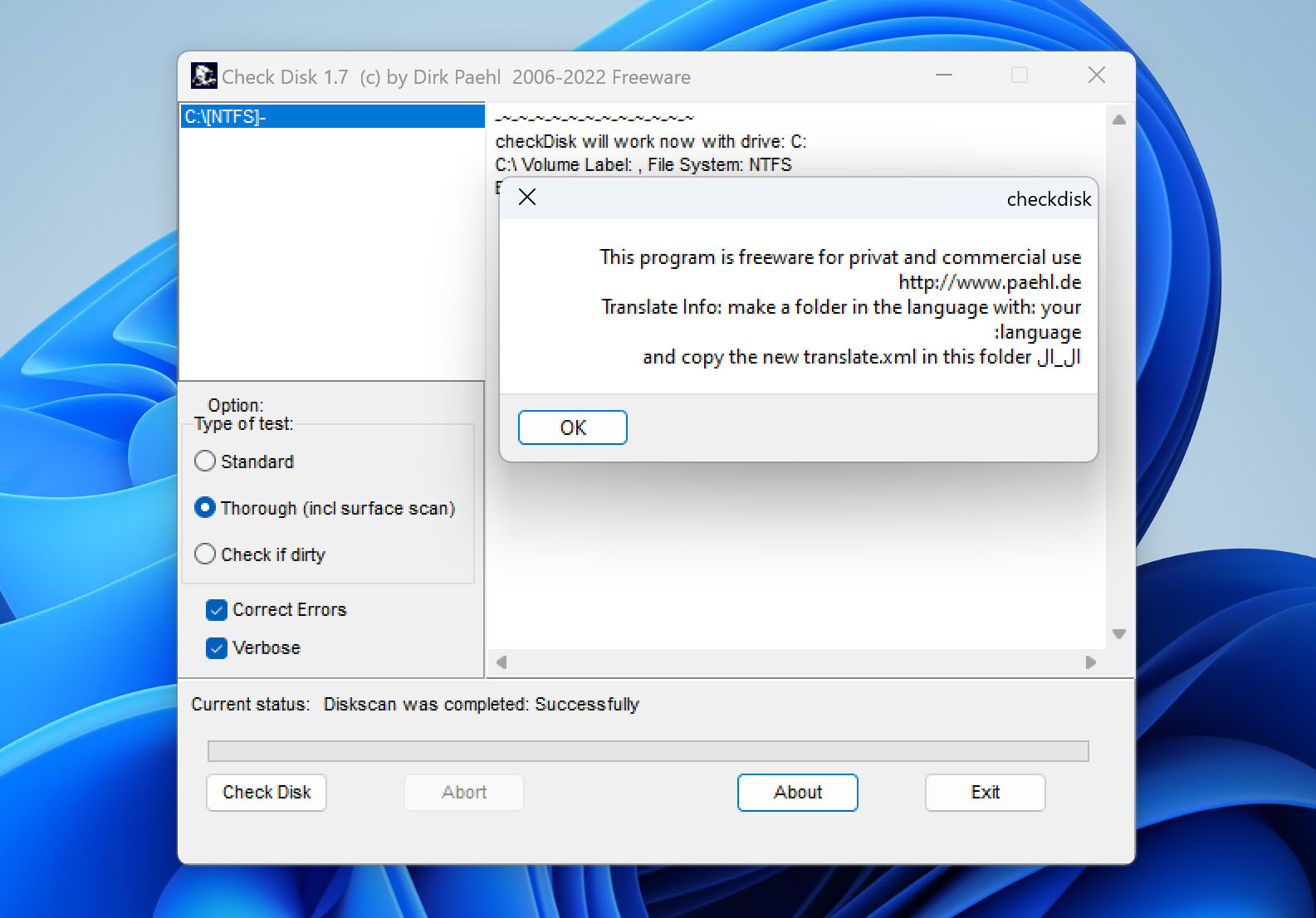The height and width of the screenshot is (918, 1316).
Task: Select the Standard test type
Action: (x=205, y=461)
